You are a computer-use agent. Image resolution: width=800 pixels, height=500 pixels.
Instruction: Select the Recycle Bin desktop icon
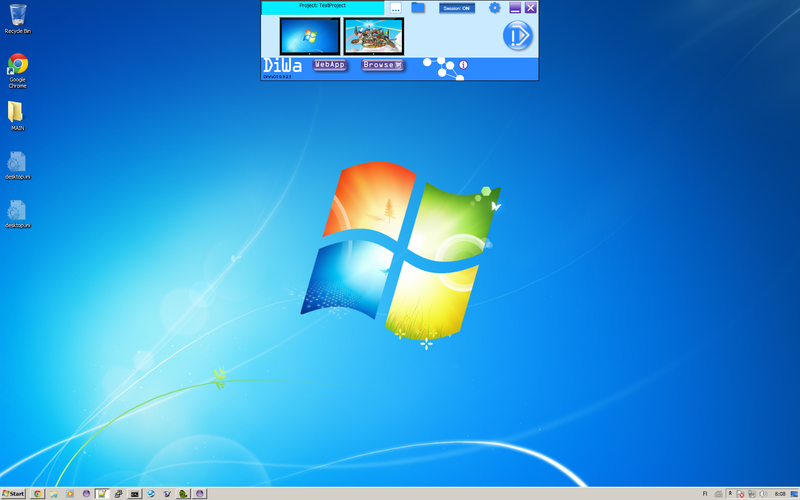coord(18,19)
